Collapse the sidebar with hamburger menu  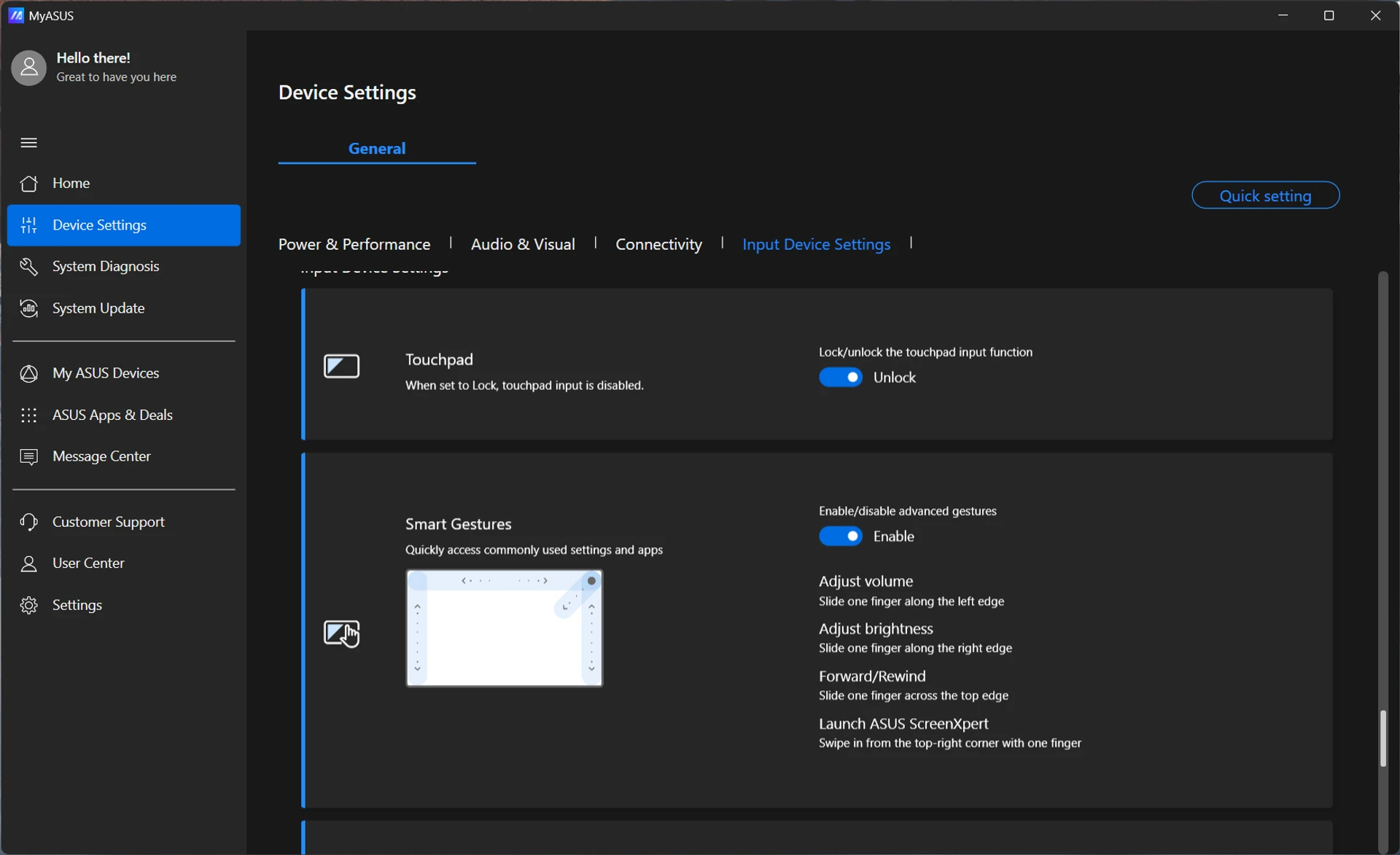point(28,142)
